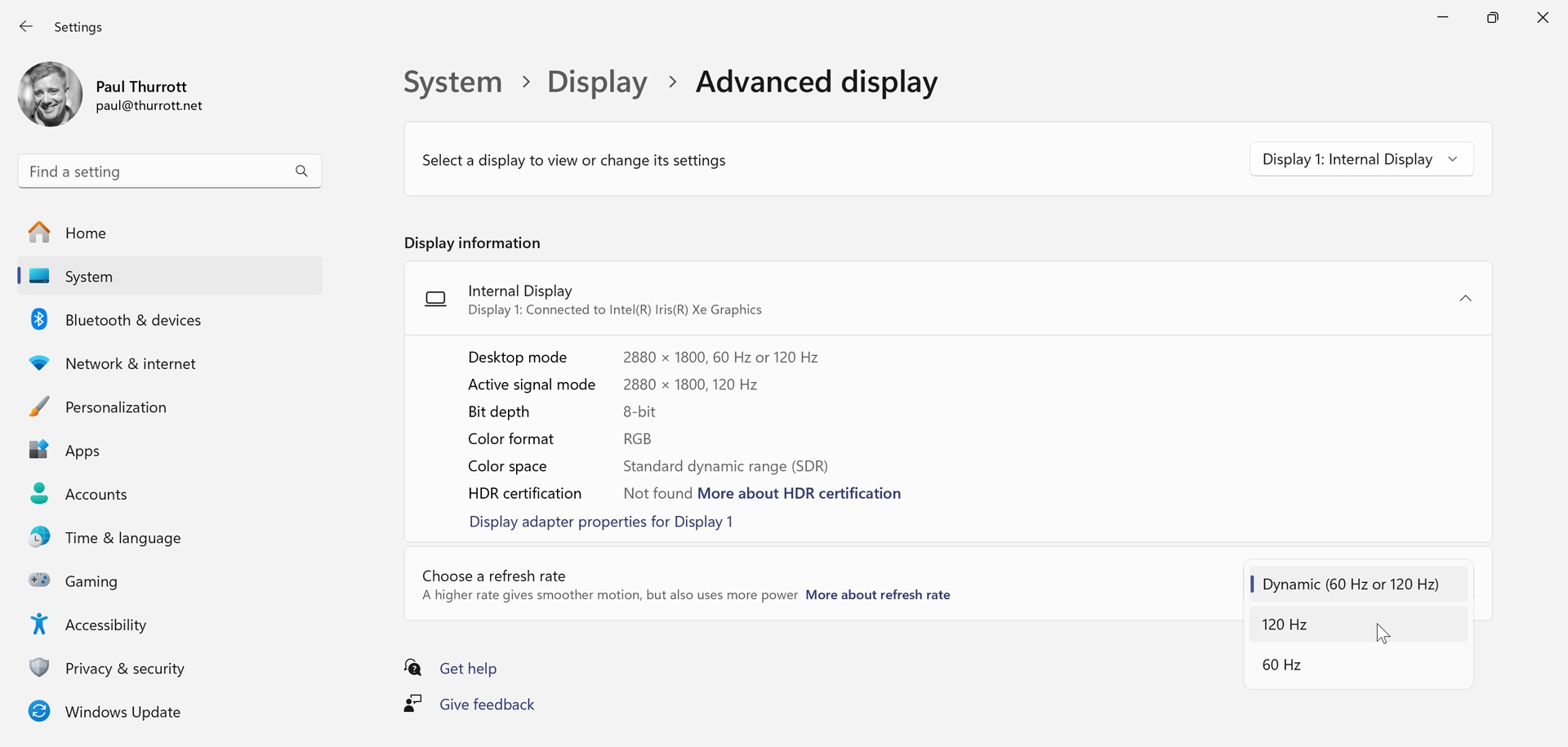Click the Privacy & security shield icon

tap(39, 668)
